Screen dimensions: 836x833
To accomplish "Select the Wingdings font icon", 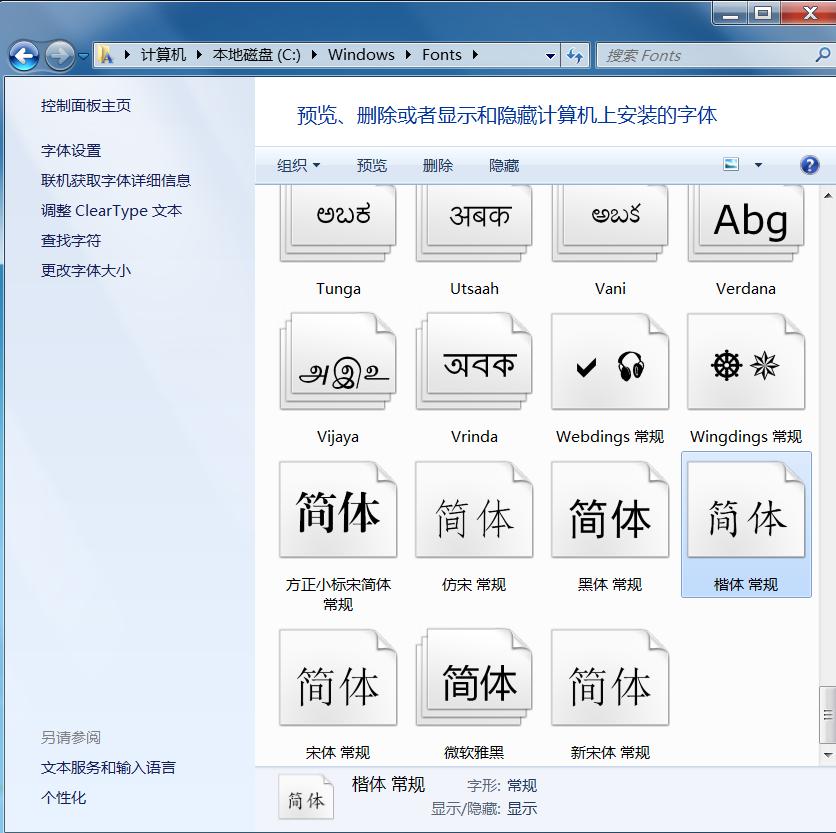I will click(746, 362).
